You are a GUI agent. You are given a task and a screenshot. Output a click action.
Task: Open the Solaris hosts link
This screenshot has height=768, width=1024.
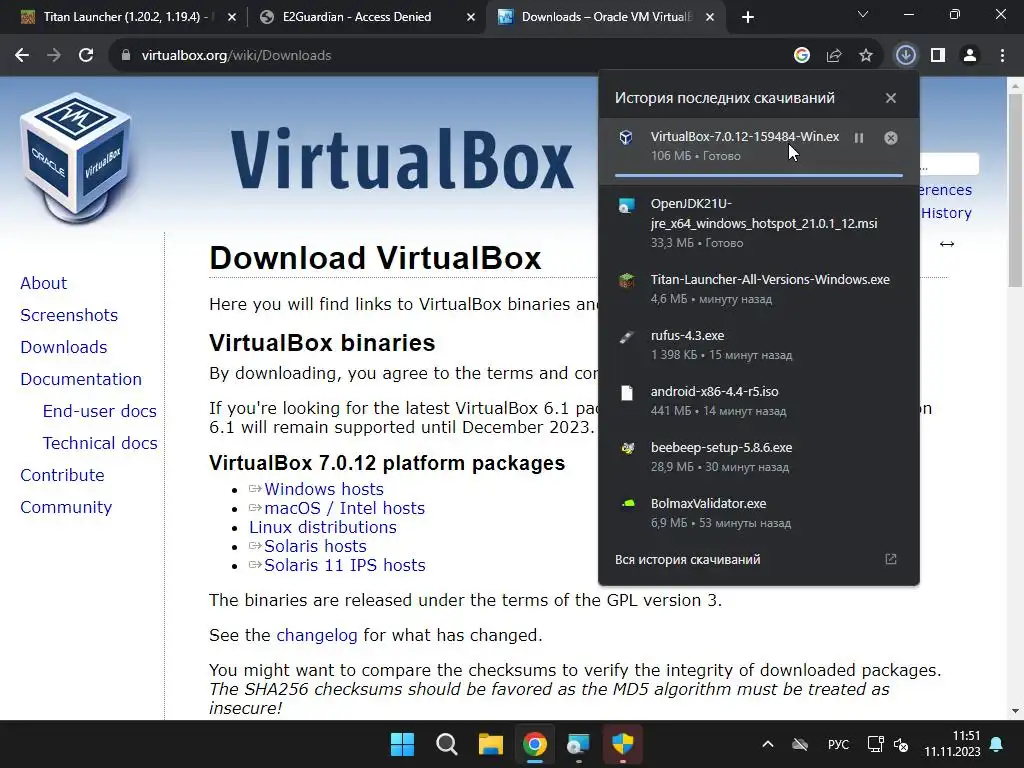click(x=315, y=546)
